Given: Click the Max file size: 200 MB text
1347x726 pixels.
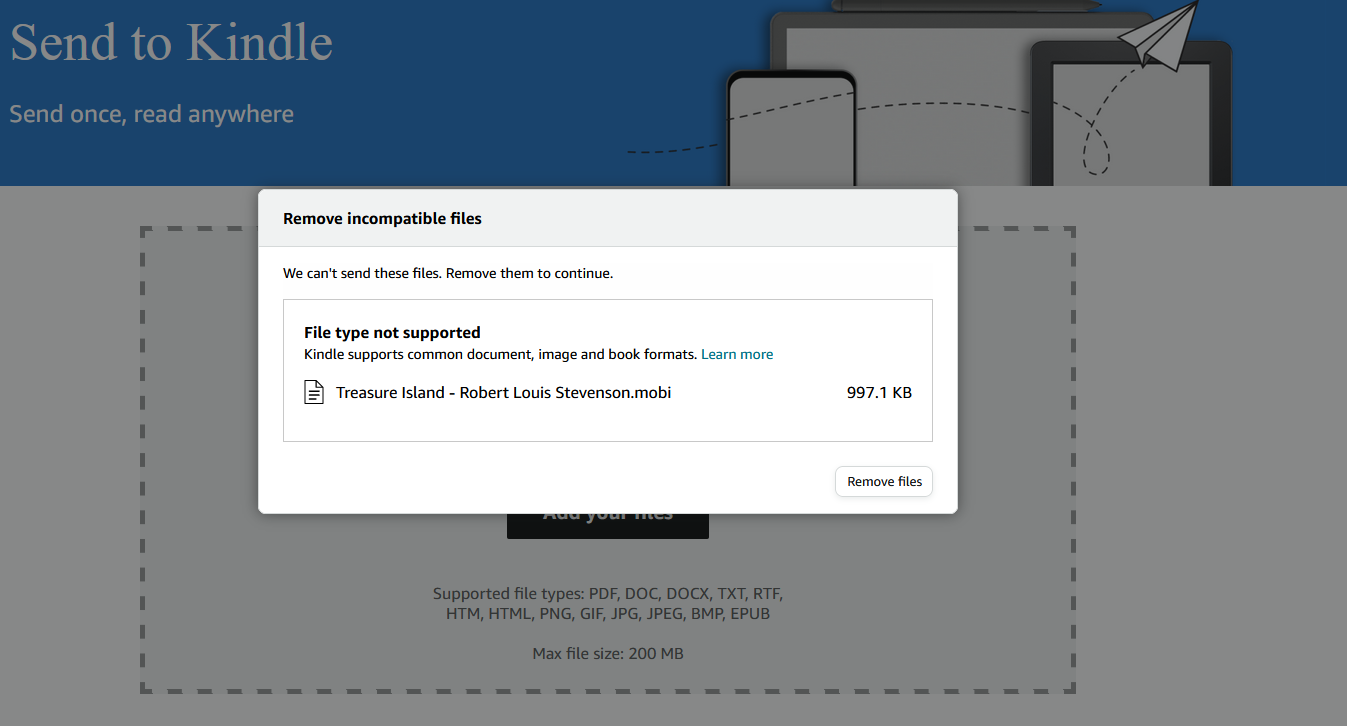Looking at the screenshot, I should click(x=608, y=654).
